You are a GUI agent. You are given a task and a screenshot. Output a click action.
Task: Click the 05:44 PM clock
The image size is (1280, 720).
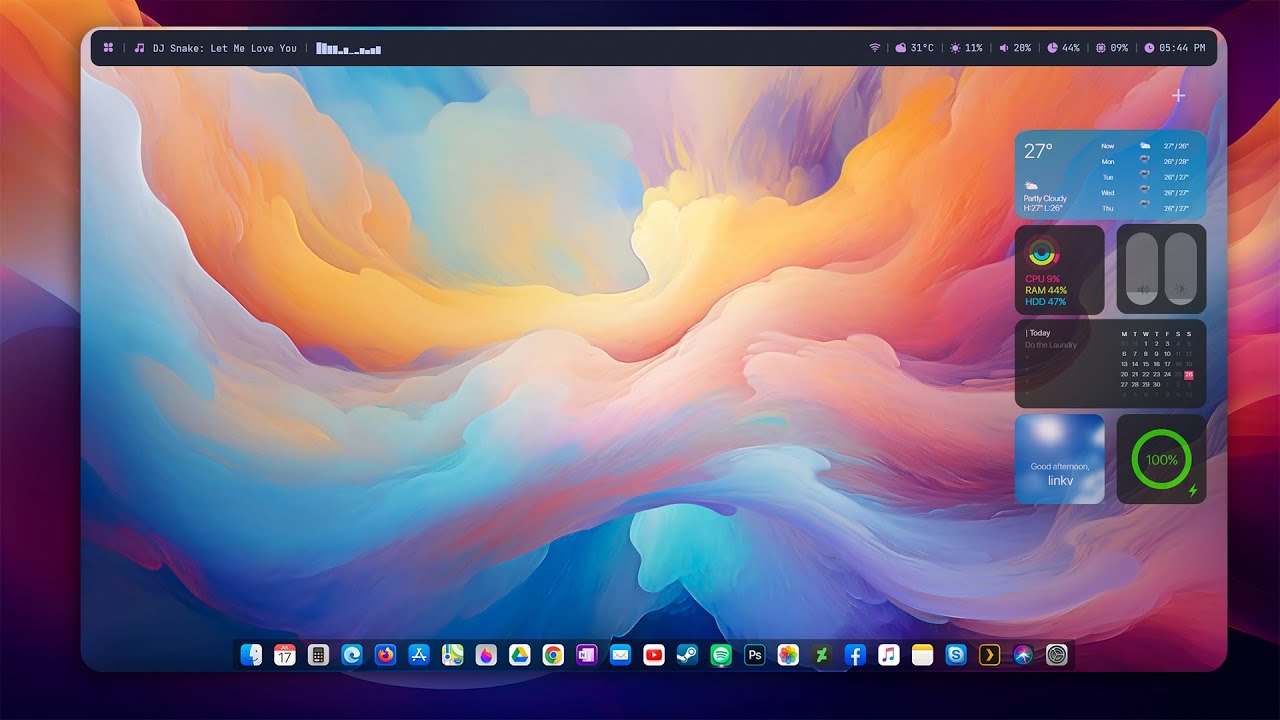[x=1175, y=48]
